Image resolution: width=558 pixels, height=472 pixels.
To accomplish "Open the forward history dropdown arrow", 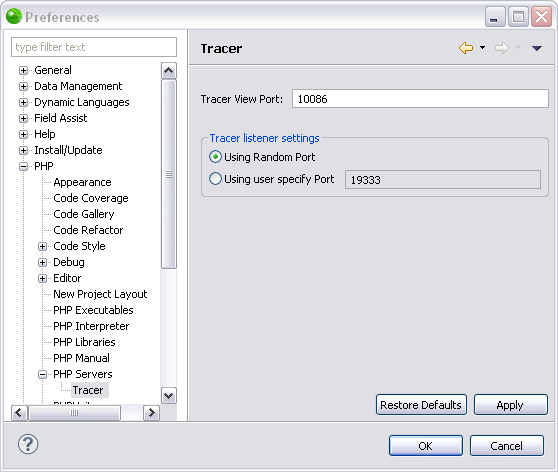I will 518,47.
